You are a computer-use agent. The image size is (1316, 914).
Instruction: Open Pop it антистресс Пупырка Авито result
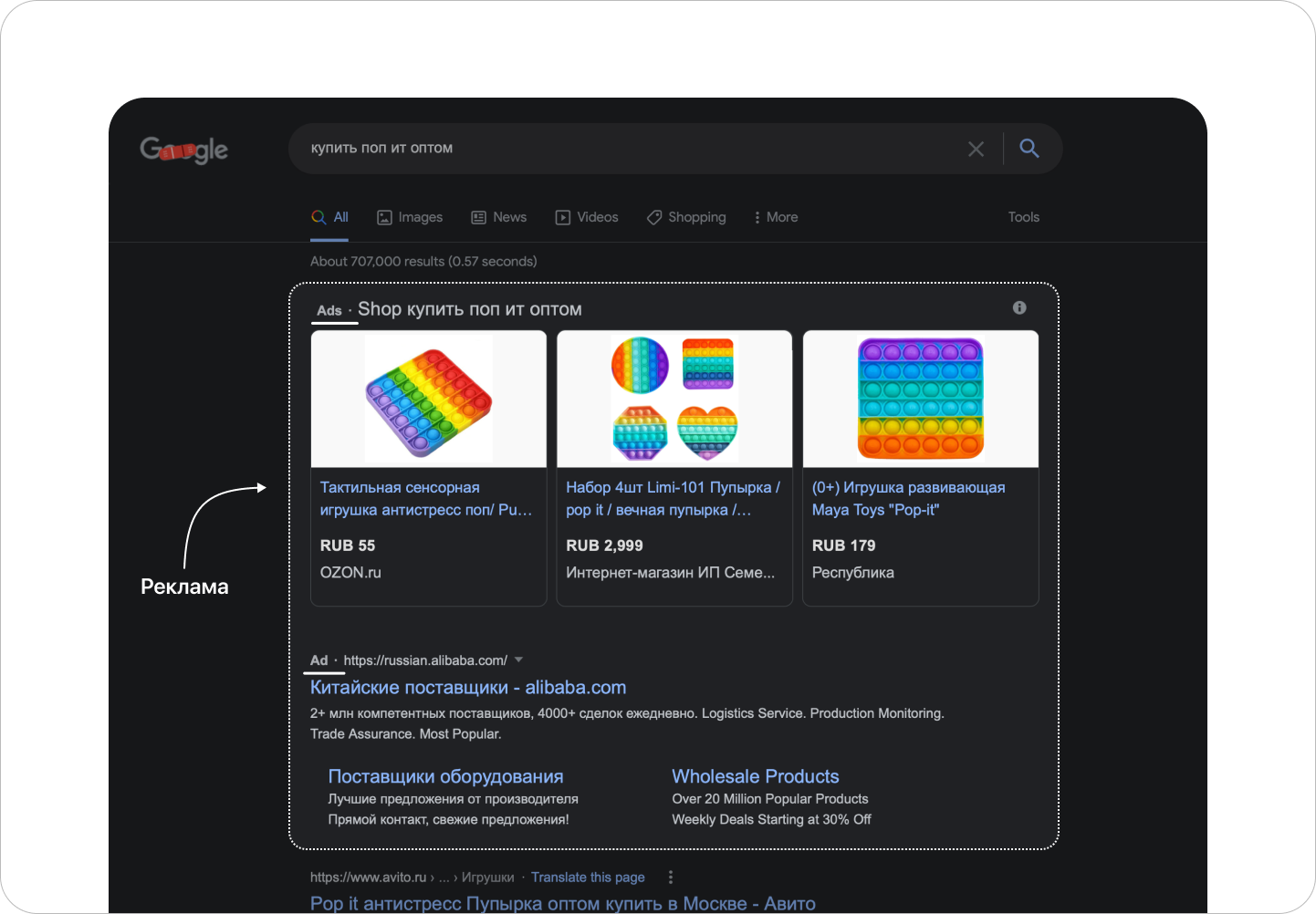pos(563,903)
